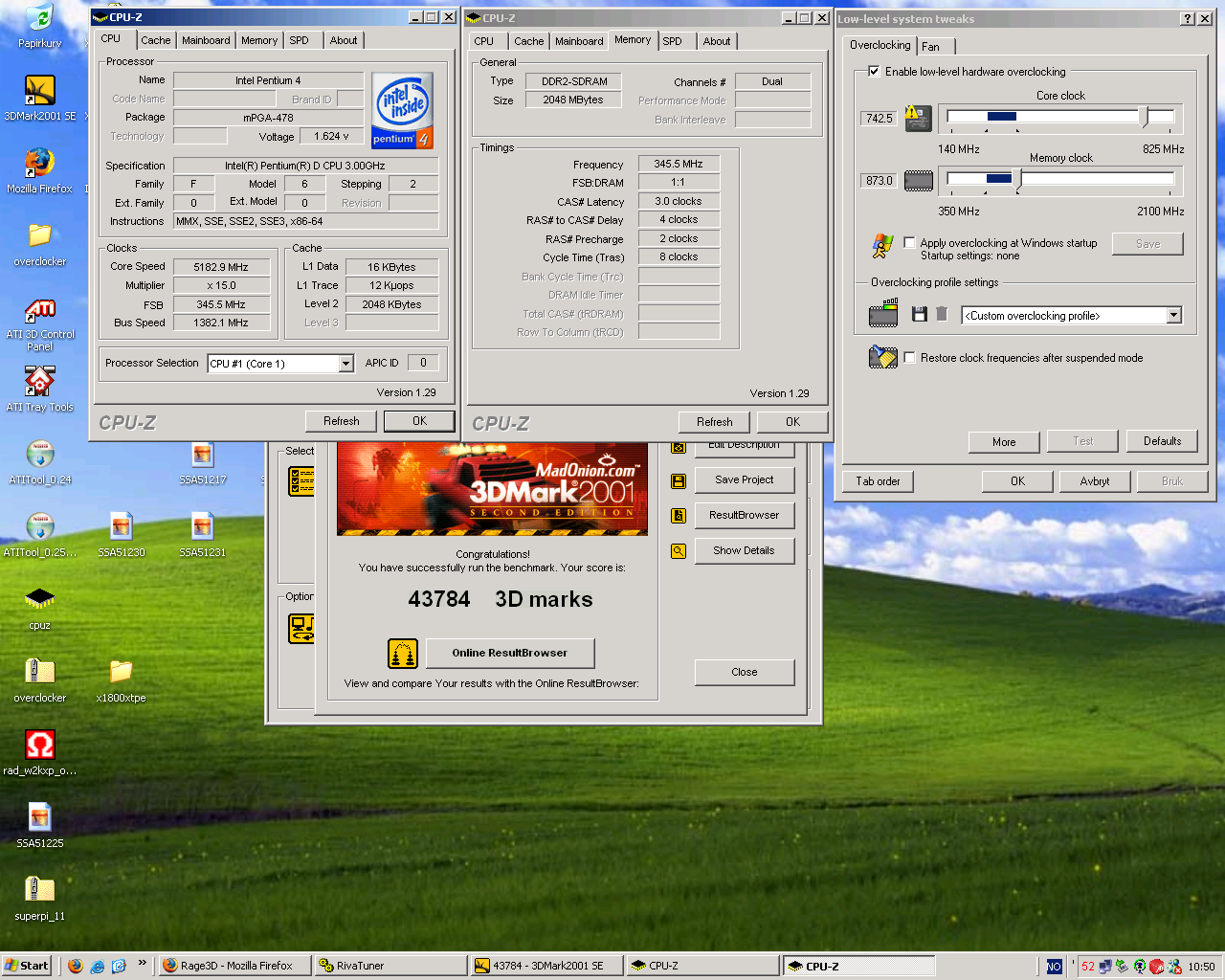
Task: Click the 43784 3D marks score text
Action: coord(501,599)
